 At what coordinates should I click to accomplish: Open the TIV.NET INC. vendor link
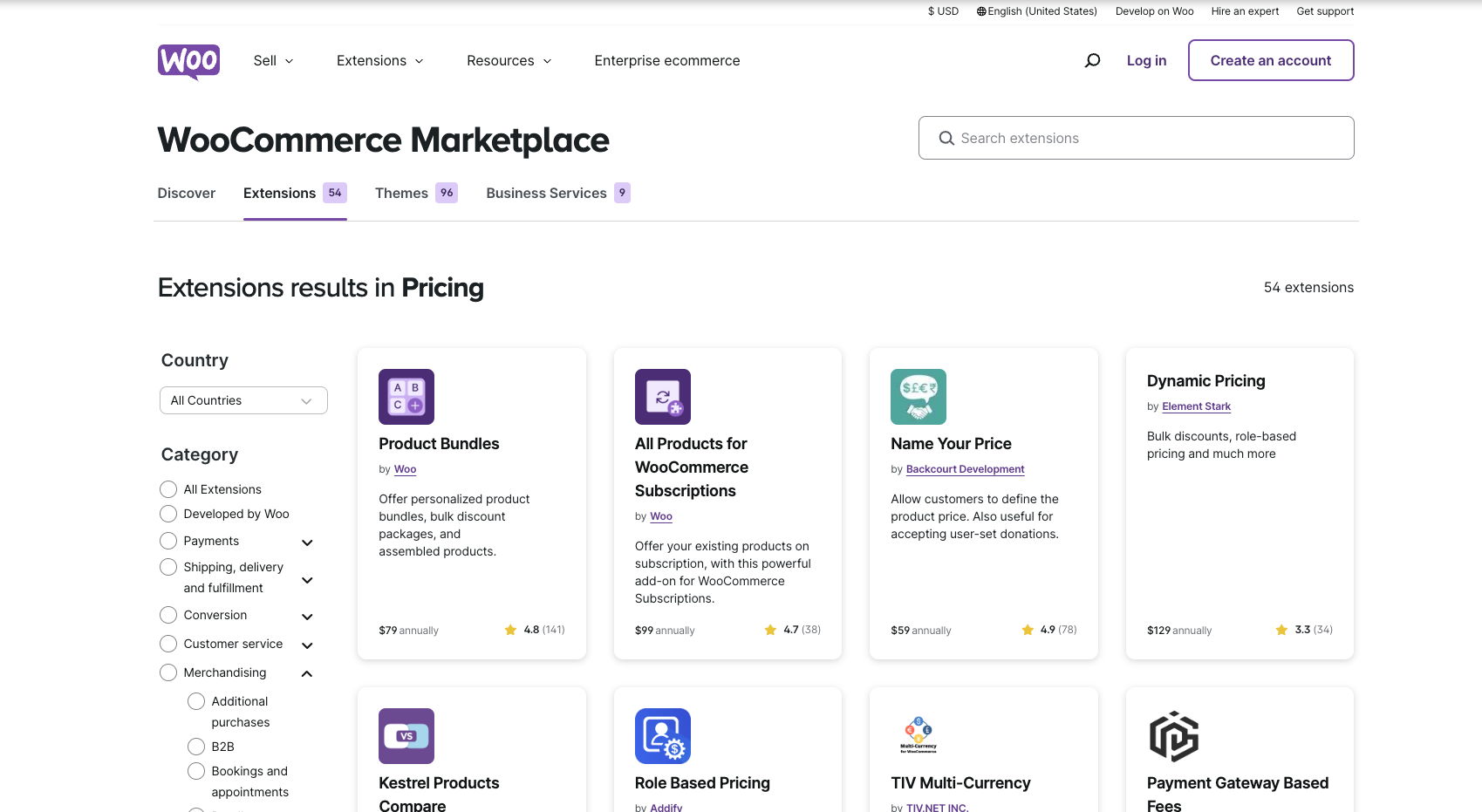pyautogui.click(x=937, y=808)
